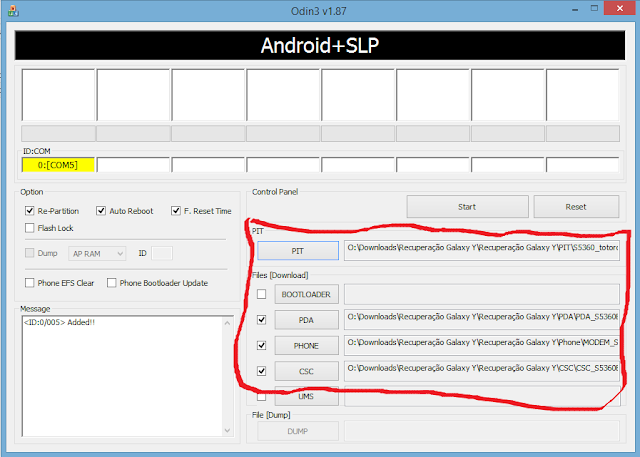Click the Reset button

point(576,207)
